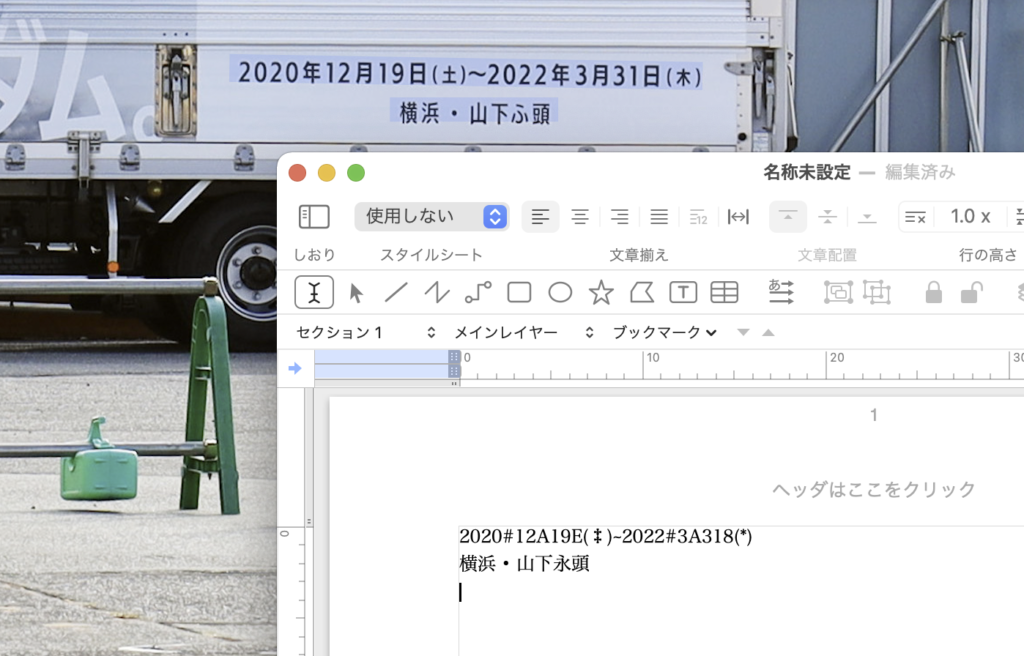
Task: Align text to the right
Action: coord(620,216)
